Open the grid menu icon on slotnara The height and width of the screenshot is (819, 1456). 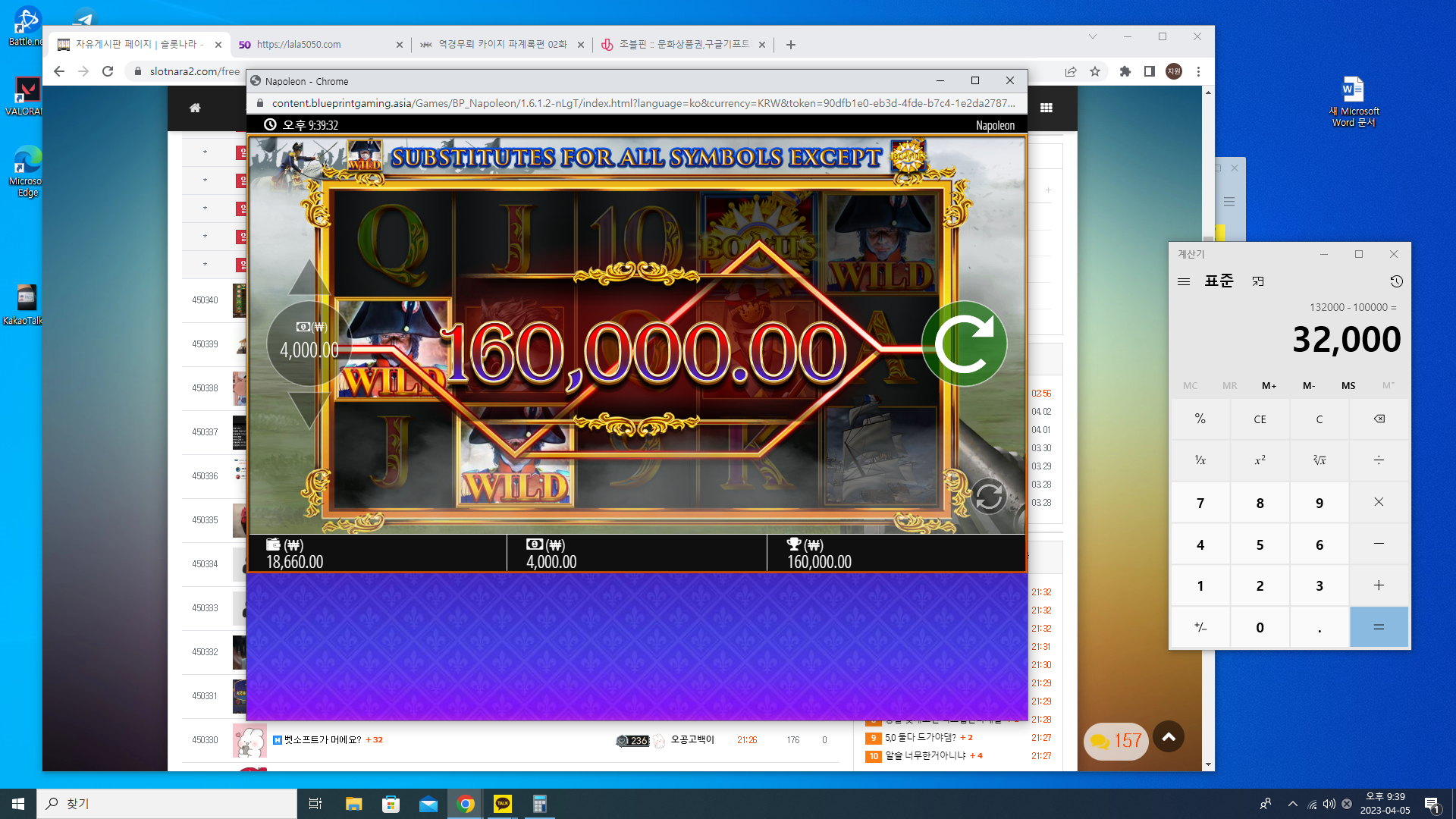[1046, 108]
